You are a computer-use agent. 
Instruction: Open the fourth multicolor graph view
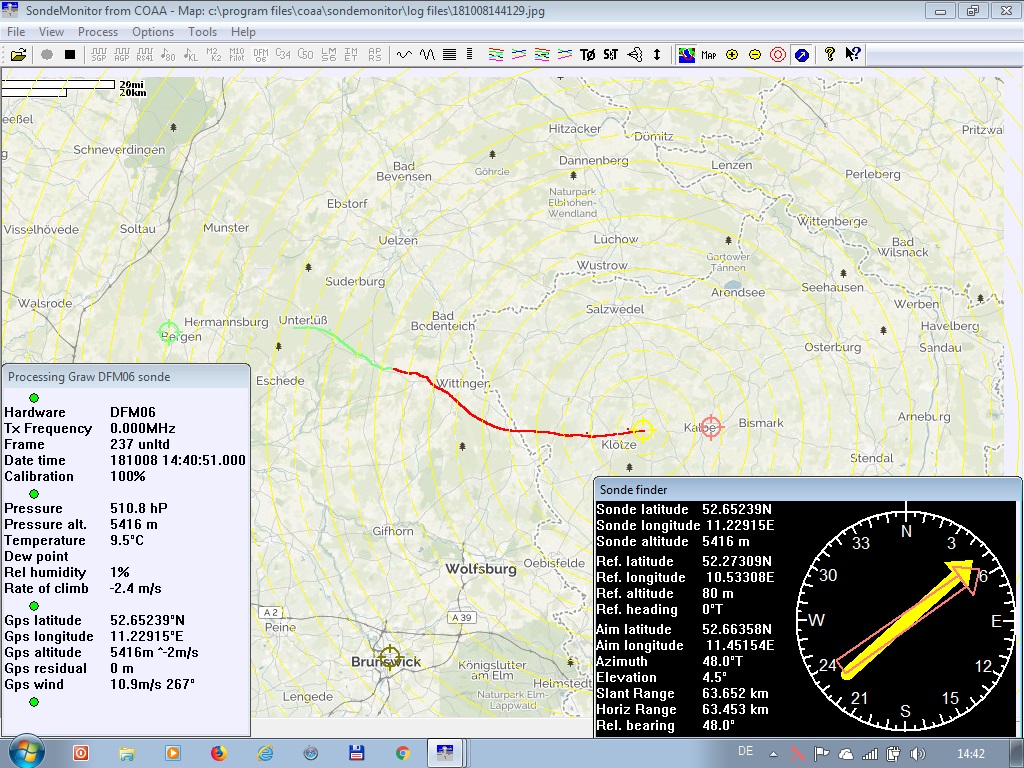565,55
